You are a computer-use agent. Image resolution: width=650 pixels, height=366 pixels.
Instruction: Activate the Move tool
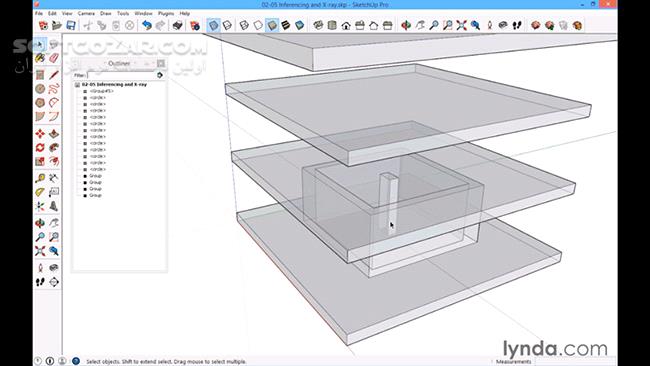click(40, 133)
